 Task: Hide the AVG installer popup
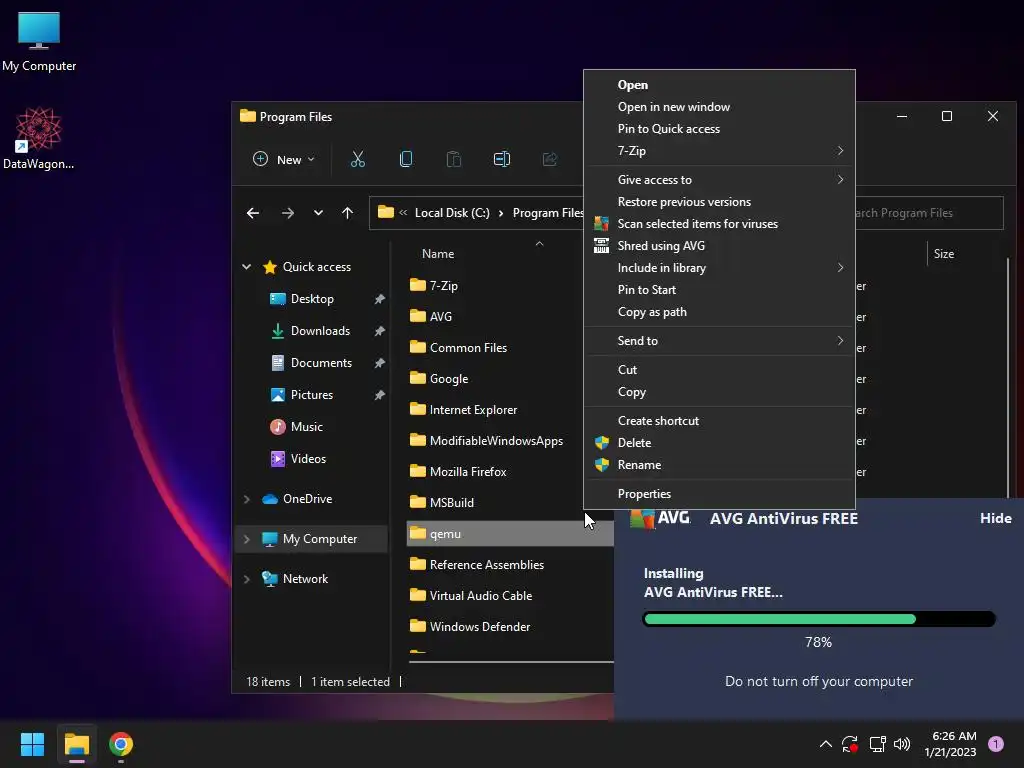tap(995, 518)
